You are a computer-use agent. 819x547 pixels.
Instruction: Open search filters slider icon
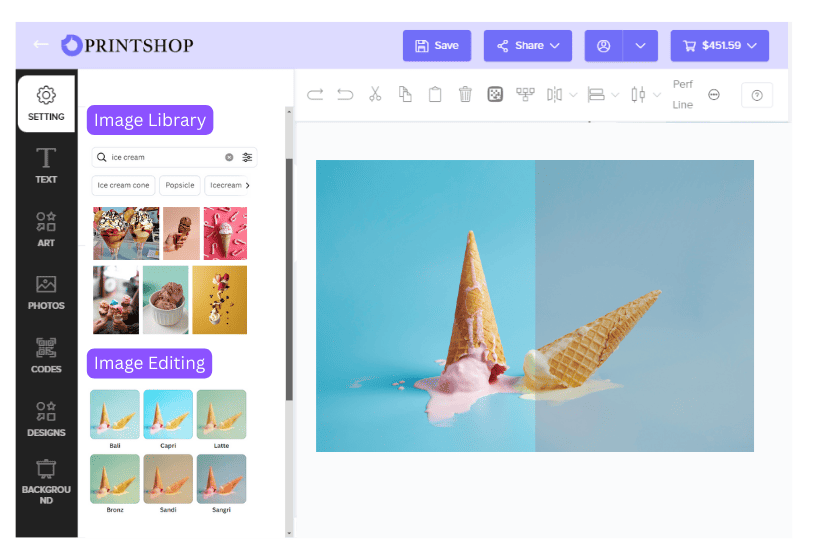pyautogui.click(x=247, y=157)
